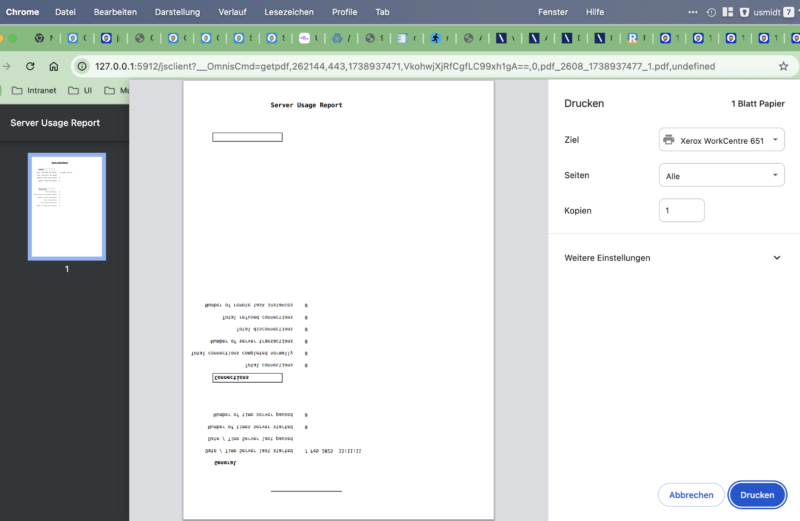Image resolution: width=800 pixels, height=521 pixels.
Task: Click the Kopien number field
Action: [682, 211]
